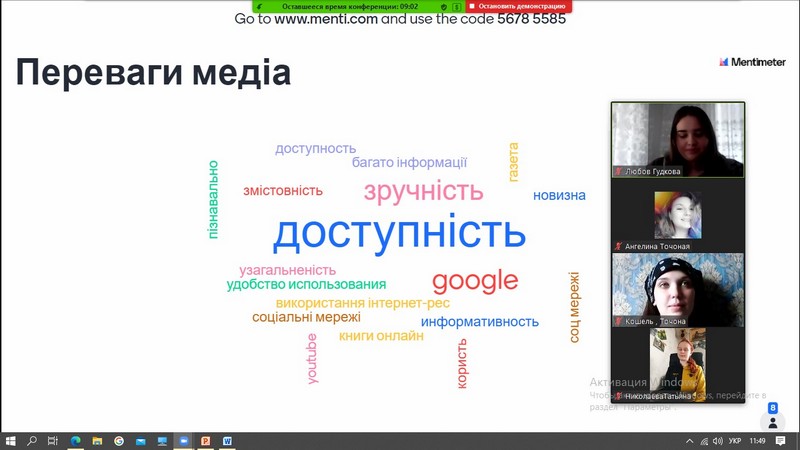The height and width of the screenshot is (450, 800).
Task: Click the word зручність in the cloud
Action: [x=423, y=192]
